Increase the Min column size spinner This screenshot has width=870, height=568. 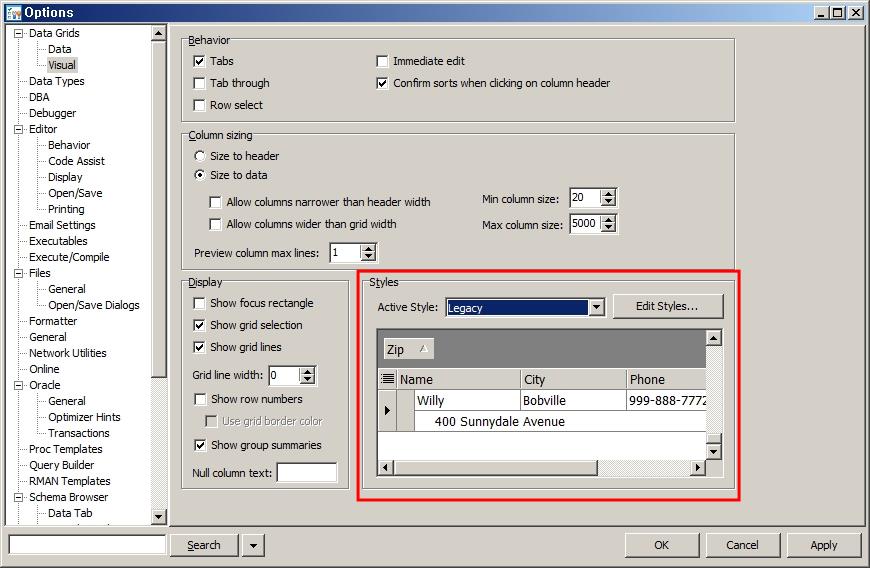tap(609, 193)
